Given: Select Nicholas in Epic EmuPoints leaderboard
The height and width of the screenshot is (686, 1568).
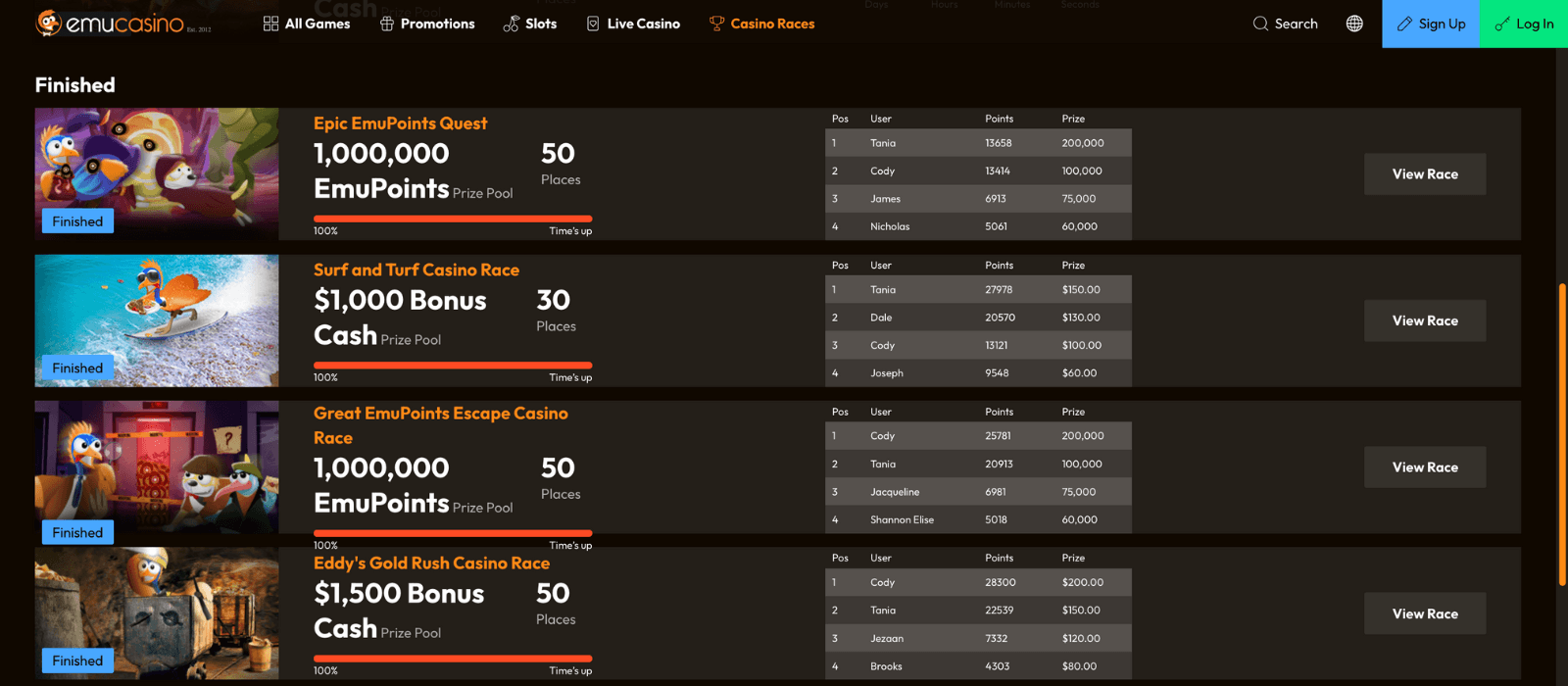Looking at the screenshot, I should tap(890, 226).
